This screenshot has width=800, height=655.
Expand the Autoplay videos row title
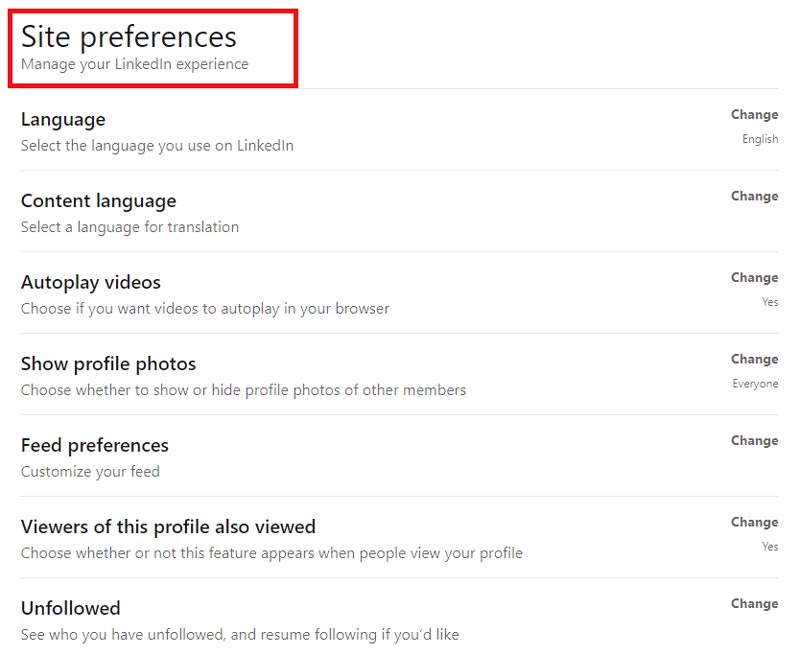pyautogui.click(x=91, y=283)
